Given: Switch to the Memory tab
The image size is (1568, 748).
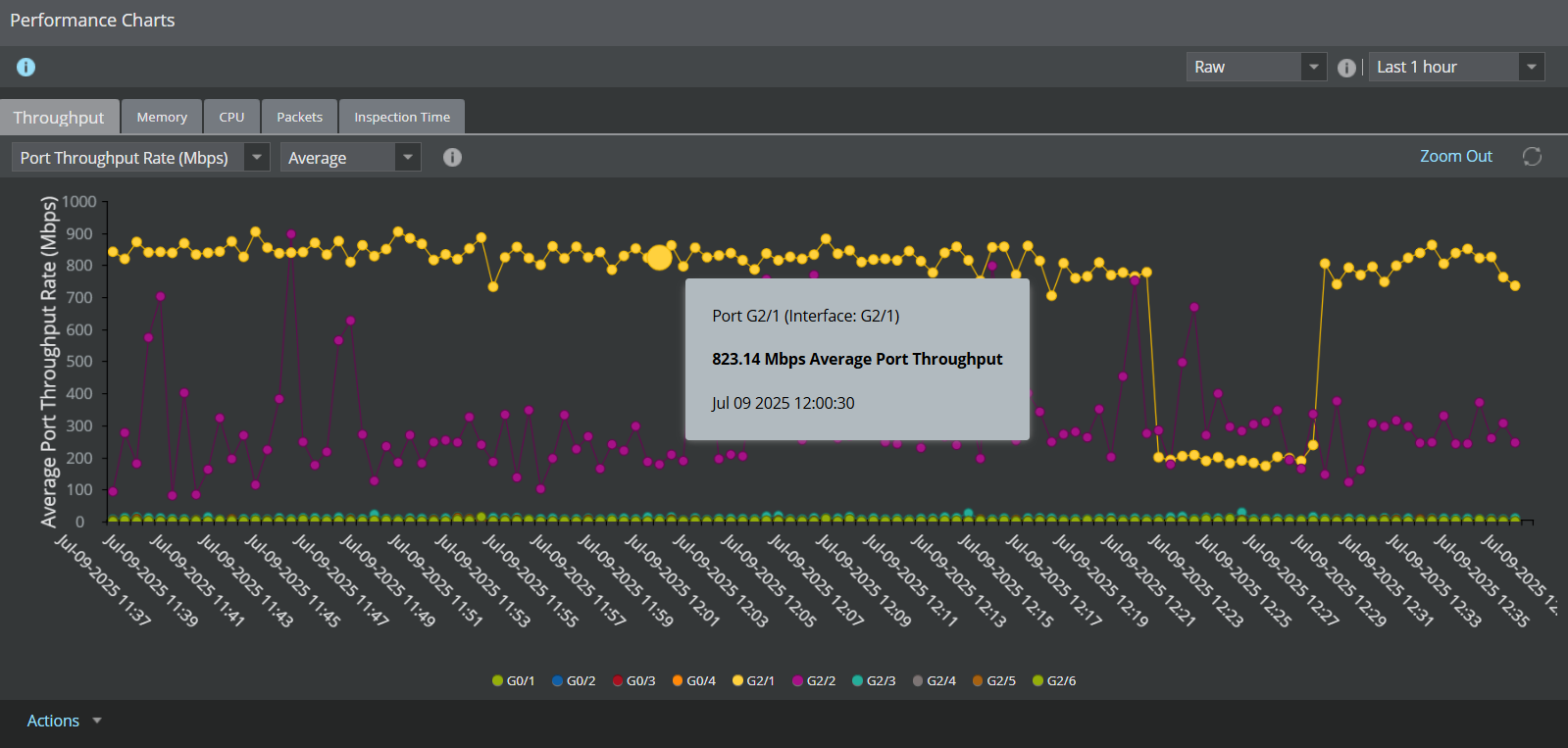Looking at the screenshot, I should (162, 117).
